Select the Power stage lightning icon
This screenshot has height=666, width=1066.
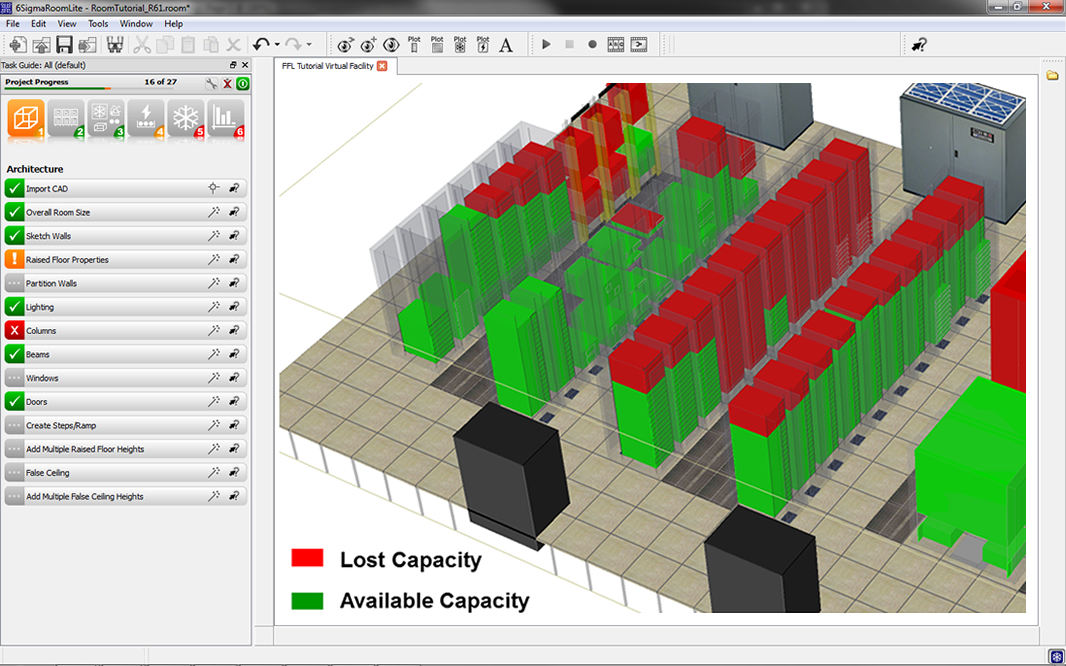tap(146, 118)
